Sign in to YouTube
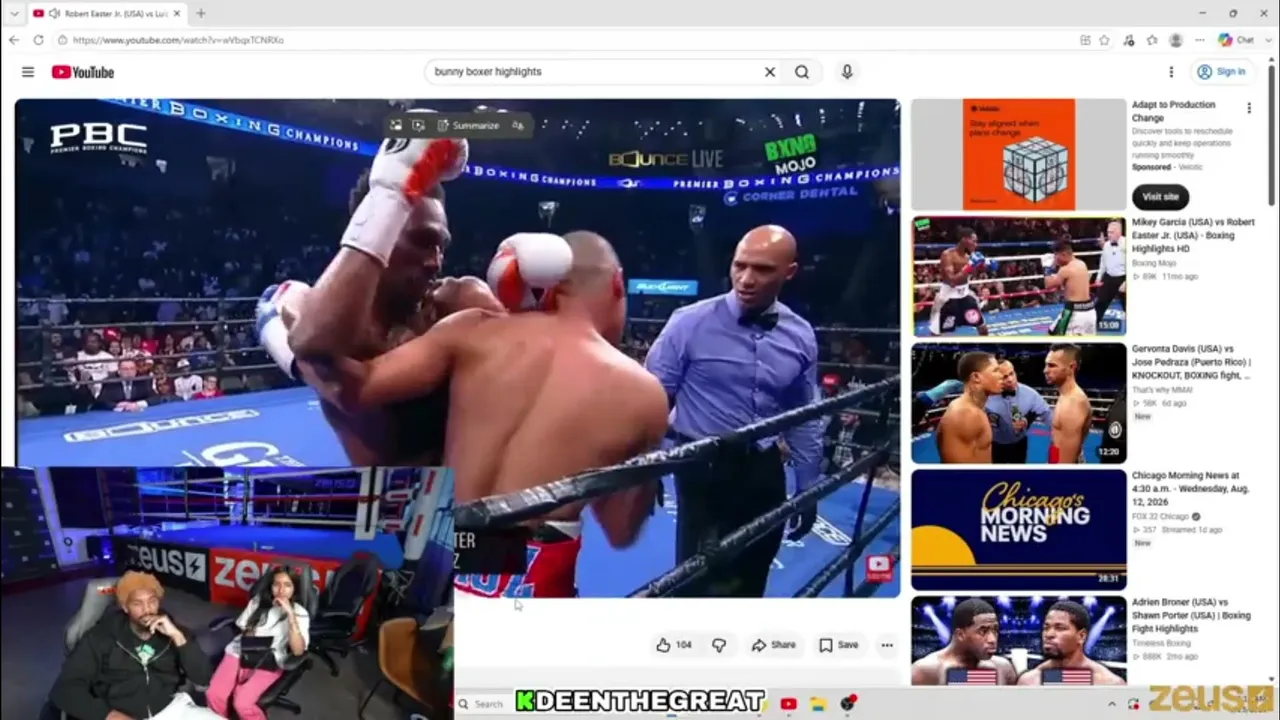Image resolution: width=1280 pixels, height=720 pixels. click(x=1221, y=72)
